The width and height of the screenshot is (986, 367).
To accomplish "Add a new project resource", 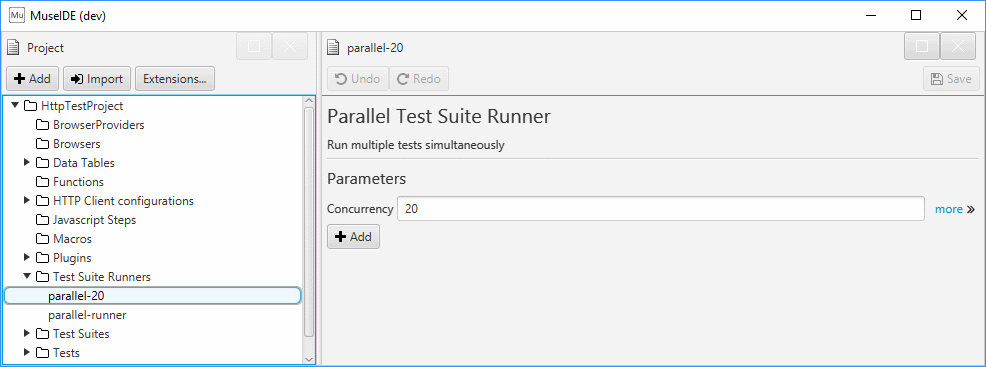I will [33, 79].
